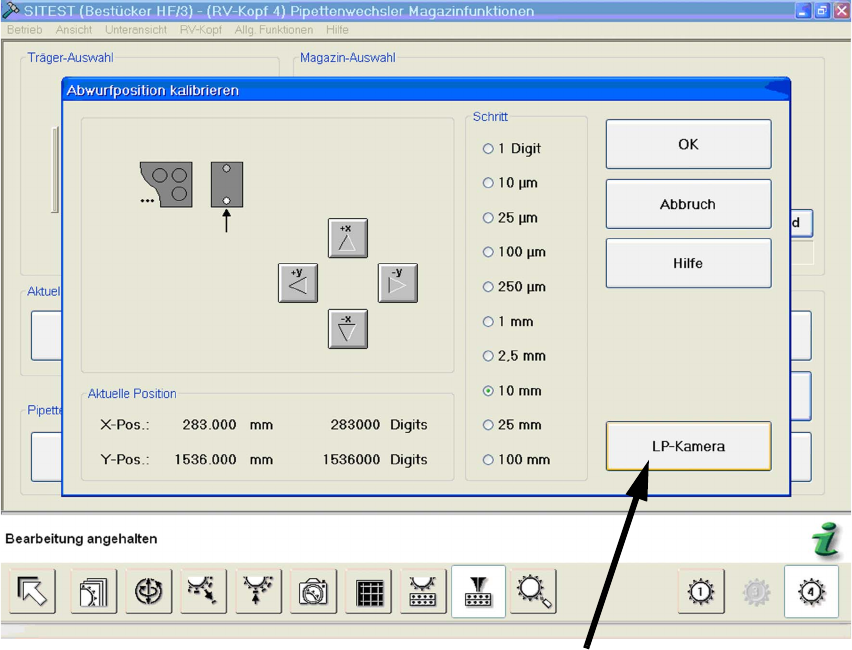The image size is (852, 650).
Task: Set step size to 25 mm
Action: (489, 425)
